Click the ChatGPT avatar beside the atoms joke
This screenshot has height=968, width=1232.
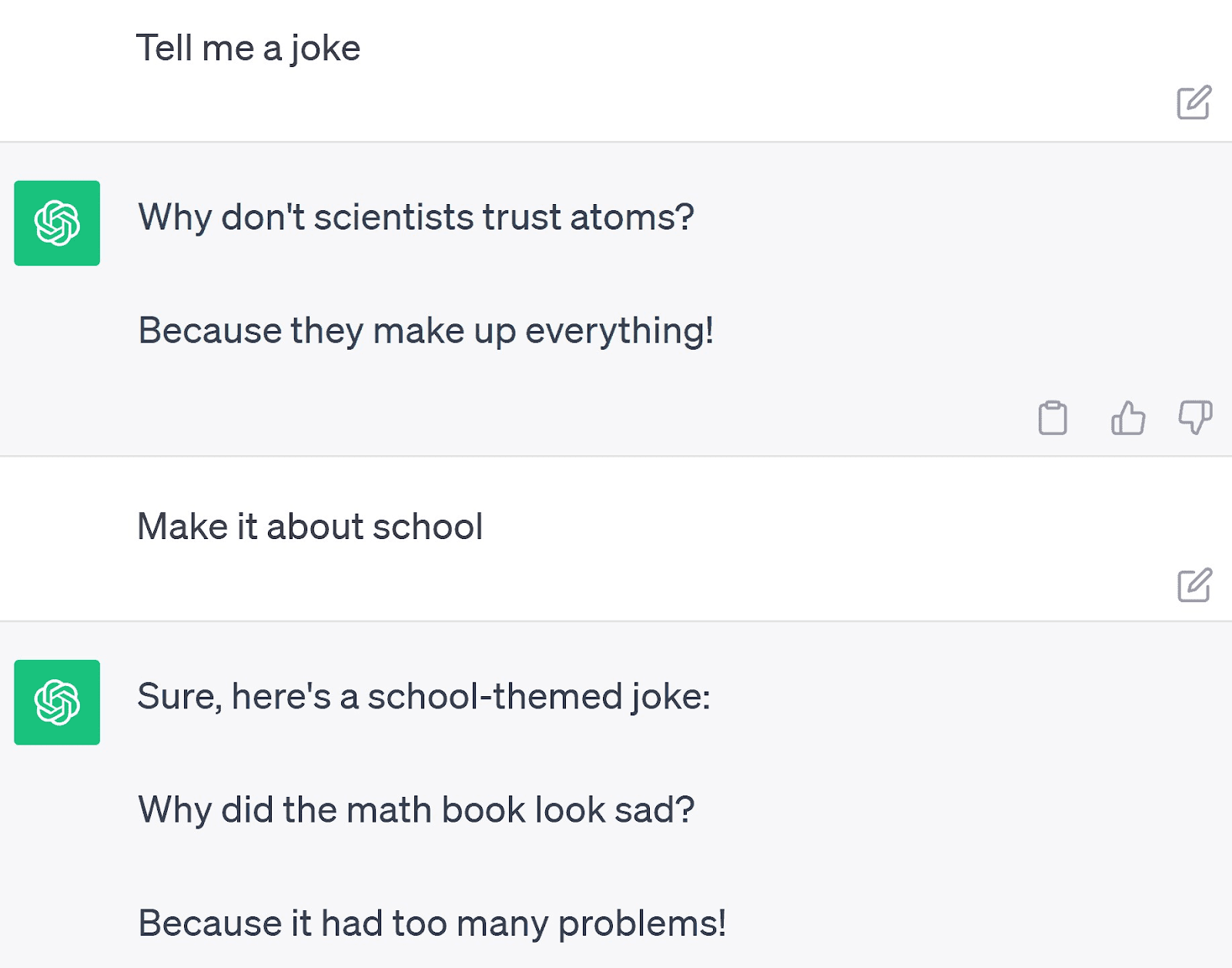pyautogui.click(x=57, y=223)
